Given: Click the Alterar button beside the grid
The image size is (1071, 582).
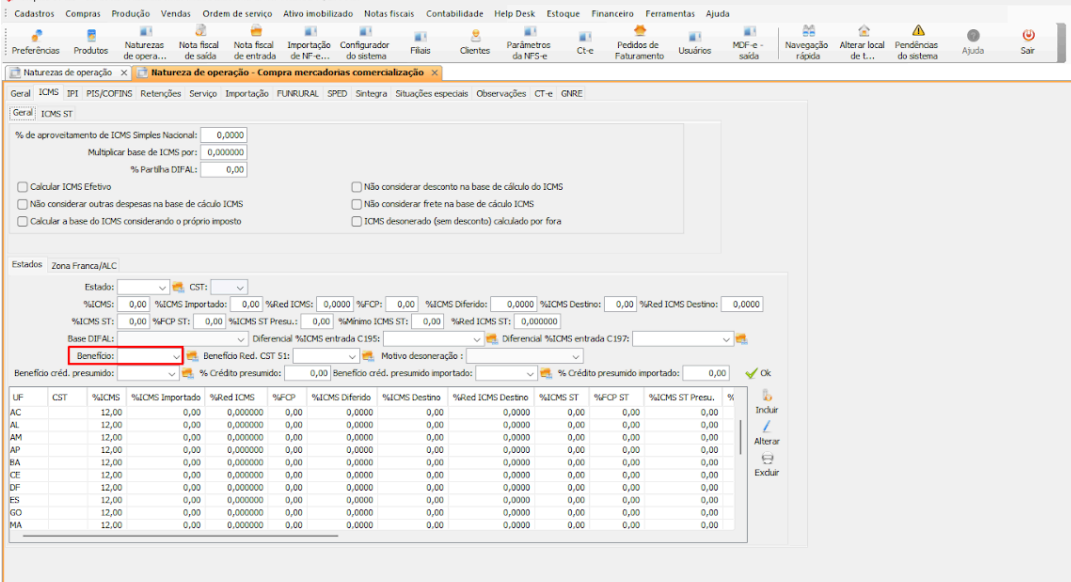Looking at the screenshot, I should [767, 433].
